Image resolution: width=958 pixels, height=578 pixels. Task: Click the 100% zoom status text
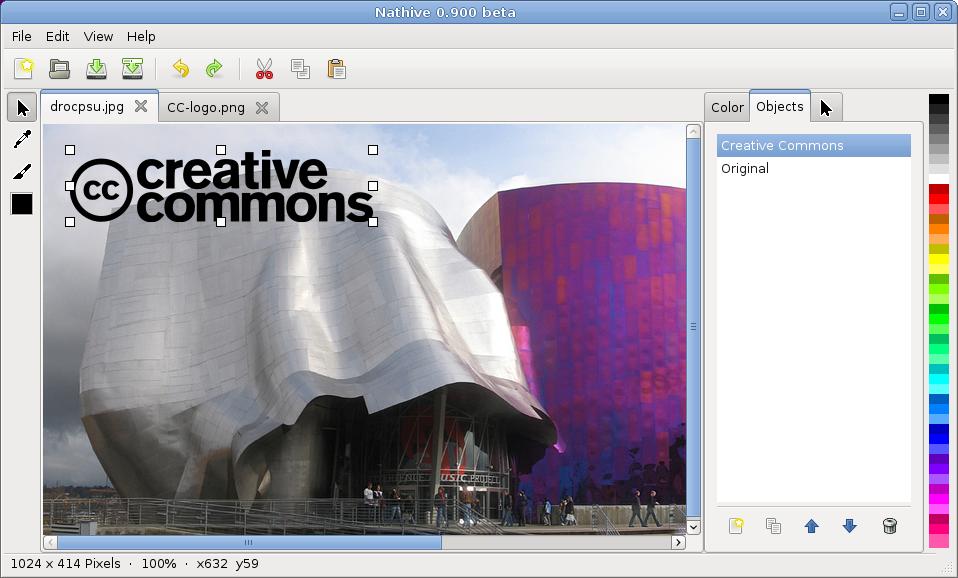tap(159, 563)
